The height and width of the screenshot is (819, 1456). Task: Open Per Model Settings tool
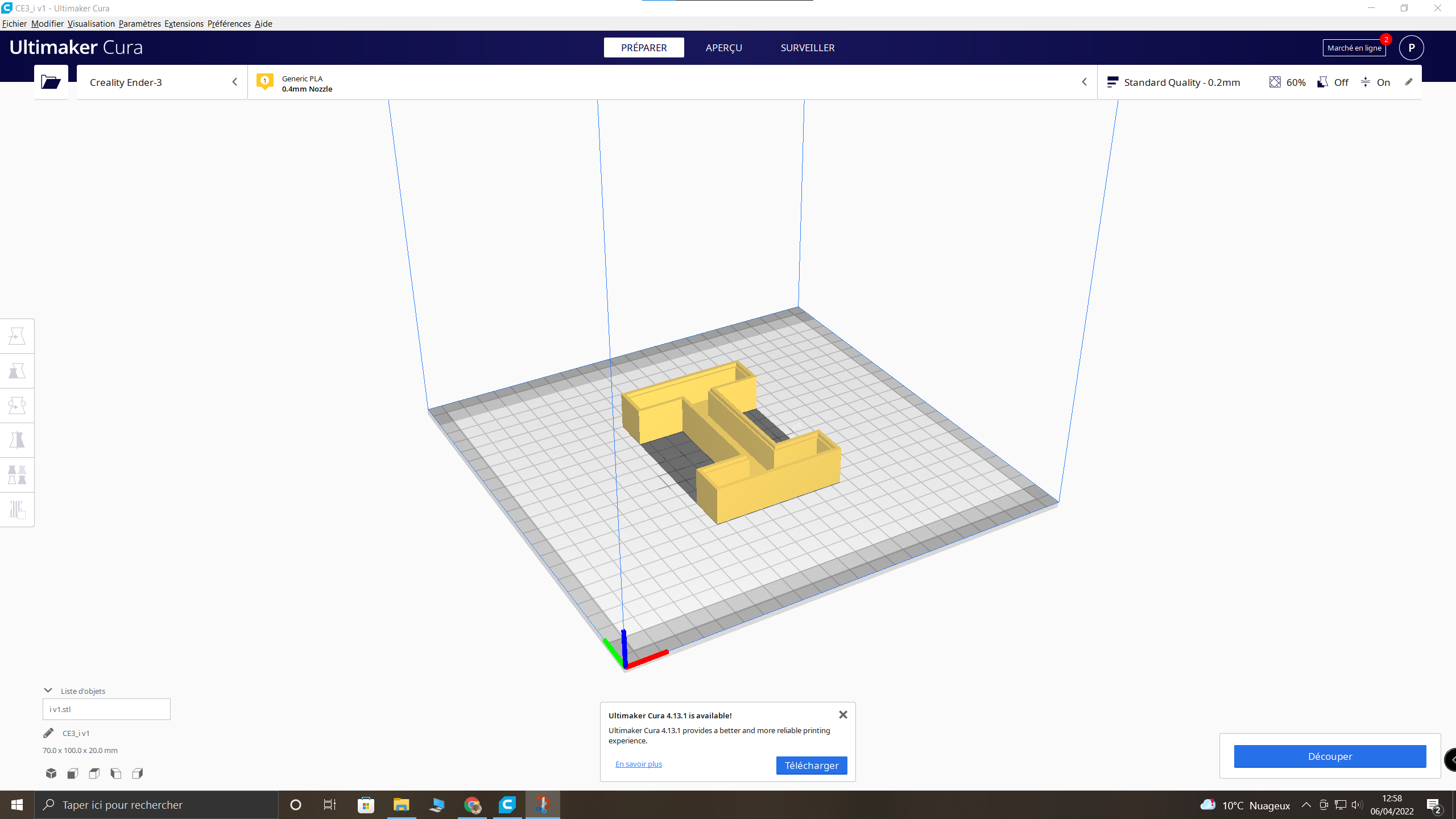coord(17,475)
